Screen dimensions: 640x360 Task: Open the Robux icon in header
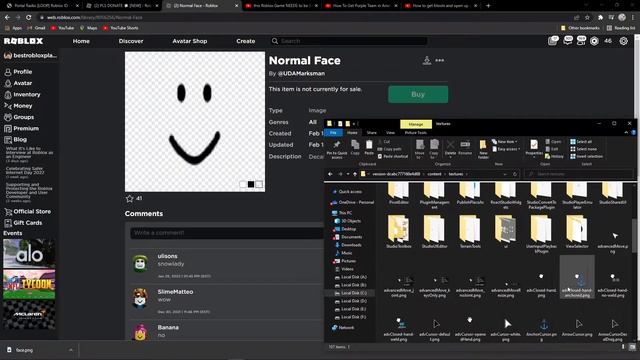point(594,41)
